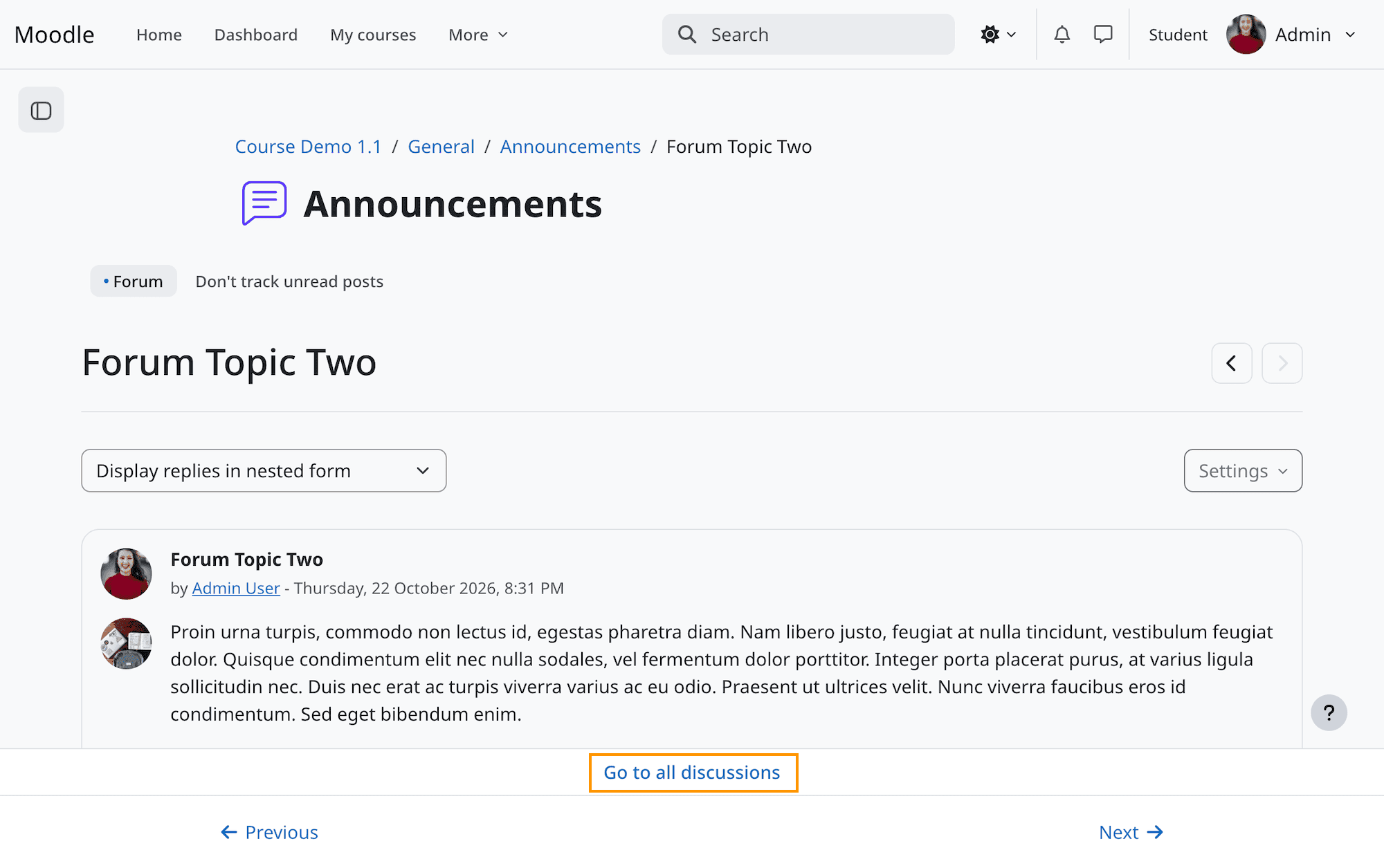Click the Student role label

coord(1178,35)
